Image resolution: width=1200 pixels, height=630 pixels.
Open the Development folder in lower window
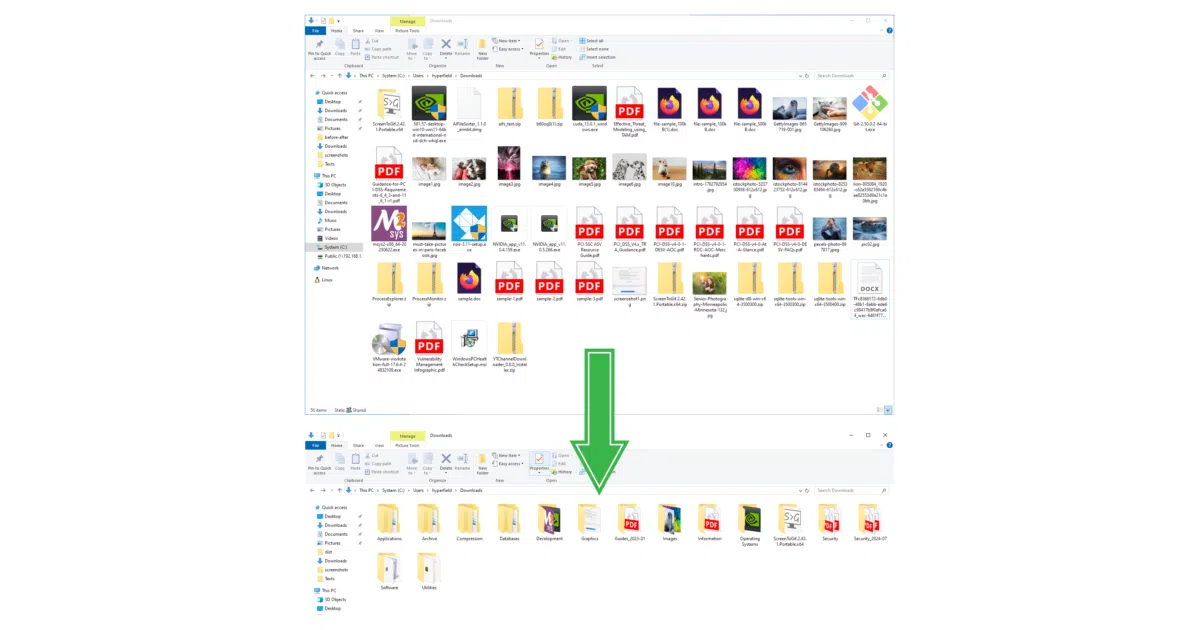pos(549,523)
